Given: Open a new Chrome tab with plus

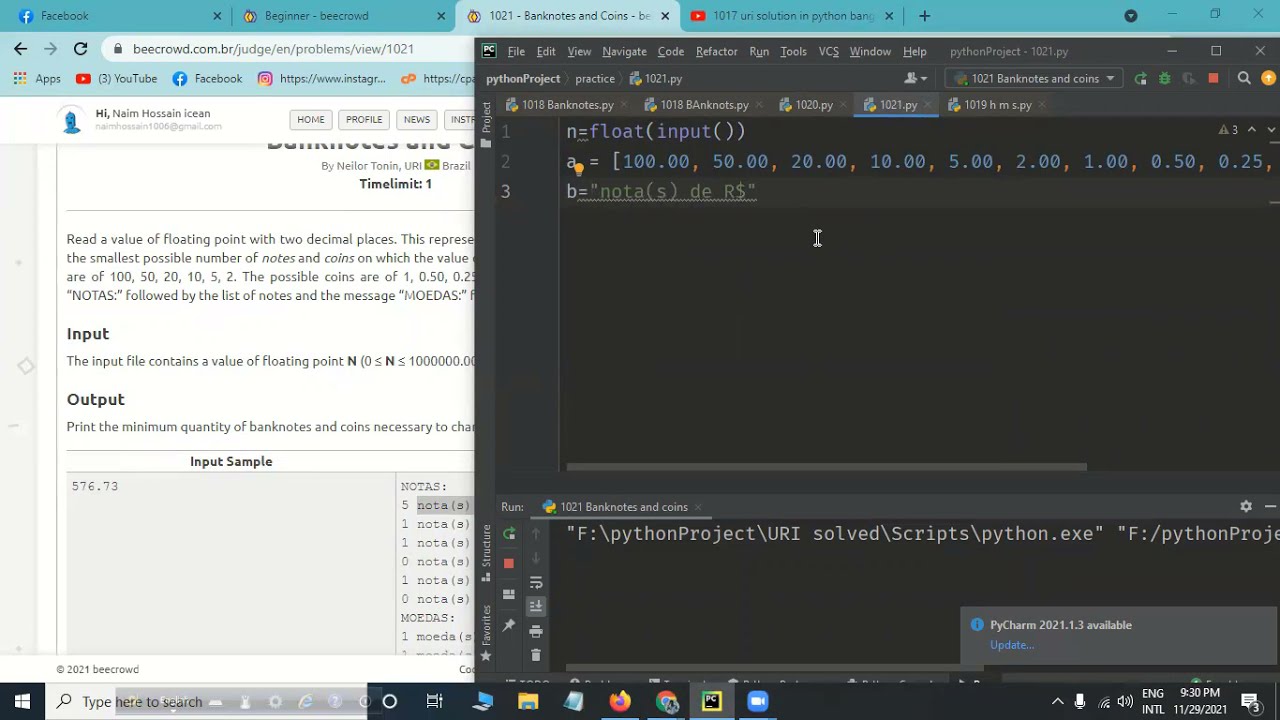Looking at the screenshot, I should pos(924,16).
